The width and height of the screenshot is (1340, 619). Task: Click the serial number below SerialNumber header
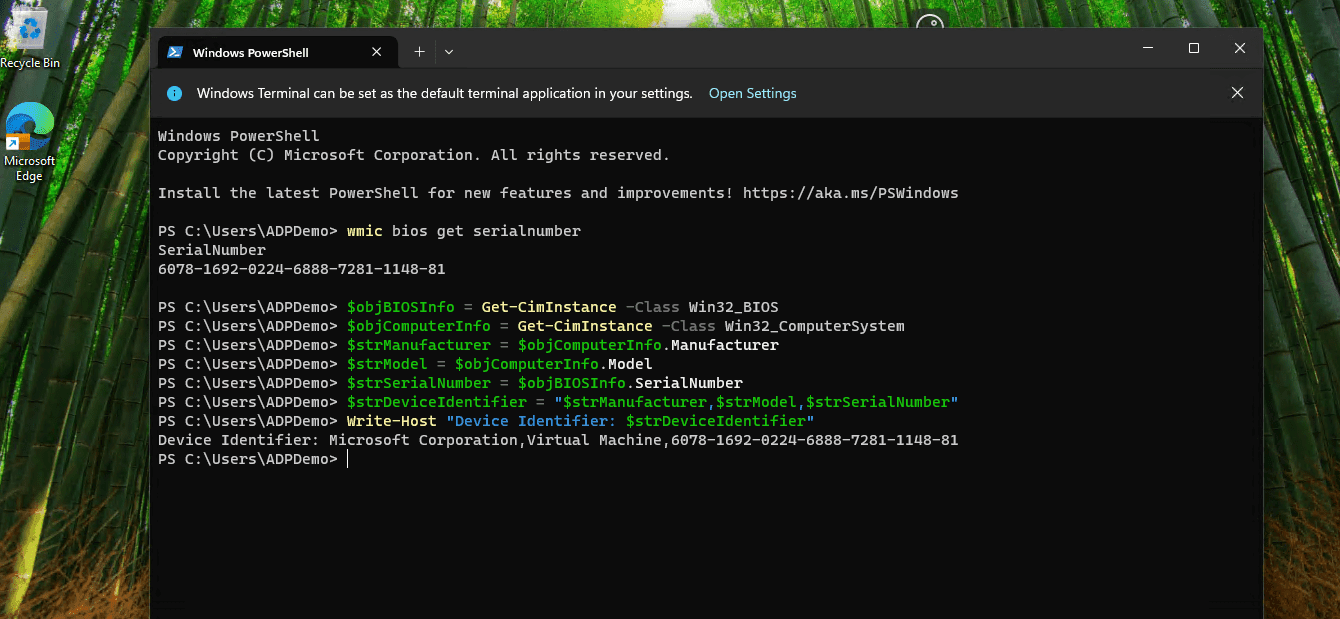301,269
